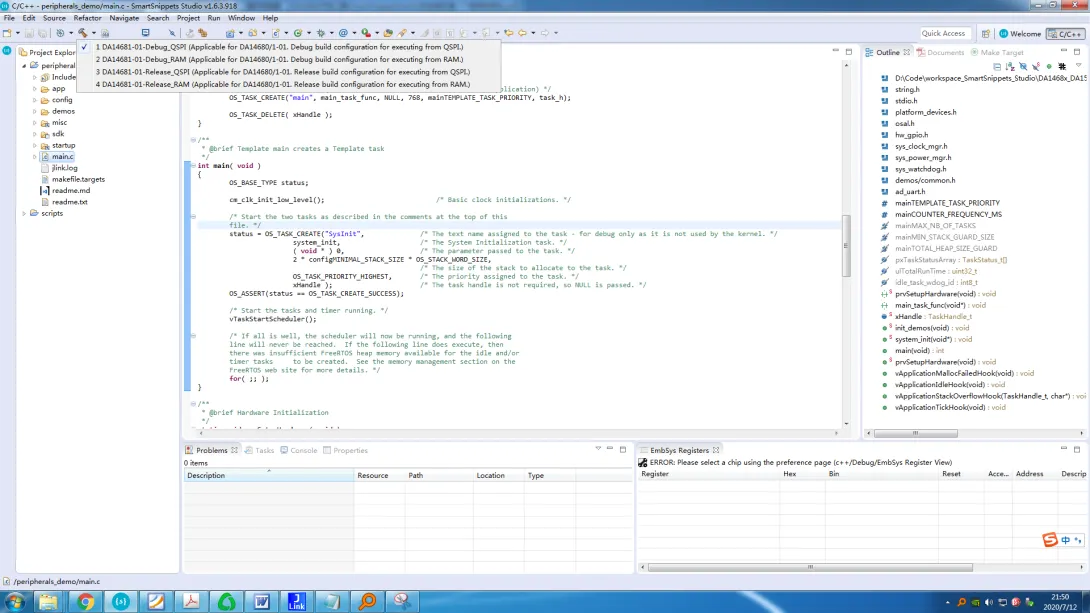1090x613 pixels.
Task: Expand the scripts project node
Action: (x=24, y=213)
